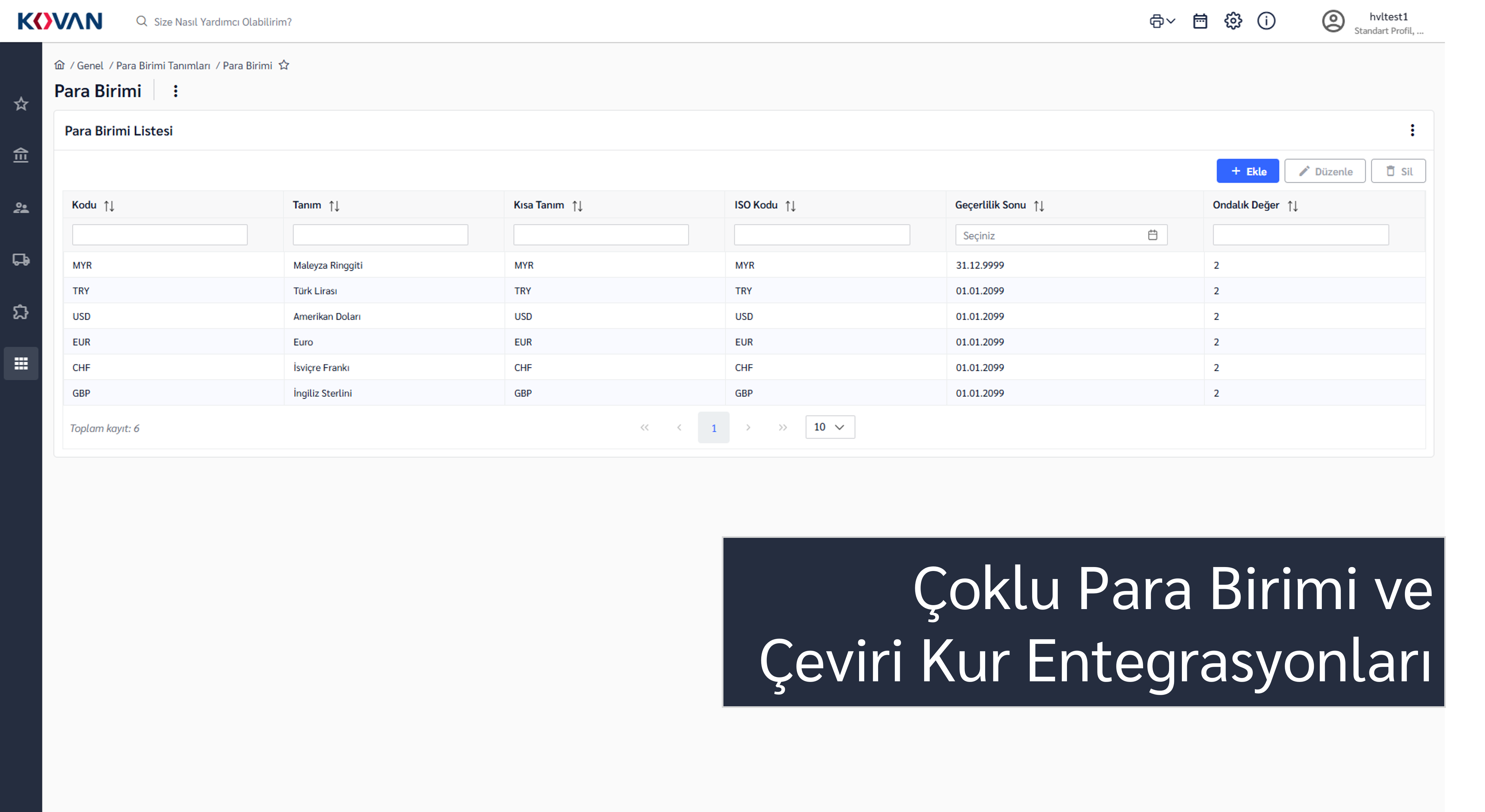The width and height of the screenshot is (1485, 812).
Task: Open the delivery truck sidebar icon
Action: pyautogui.click(x=21, y=259)
